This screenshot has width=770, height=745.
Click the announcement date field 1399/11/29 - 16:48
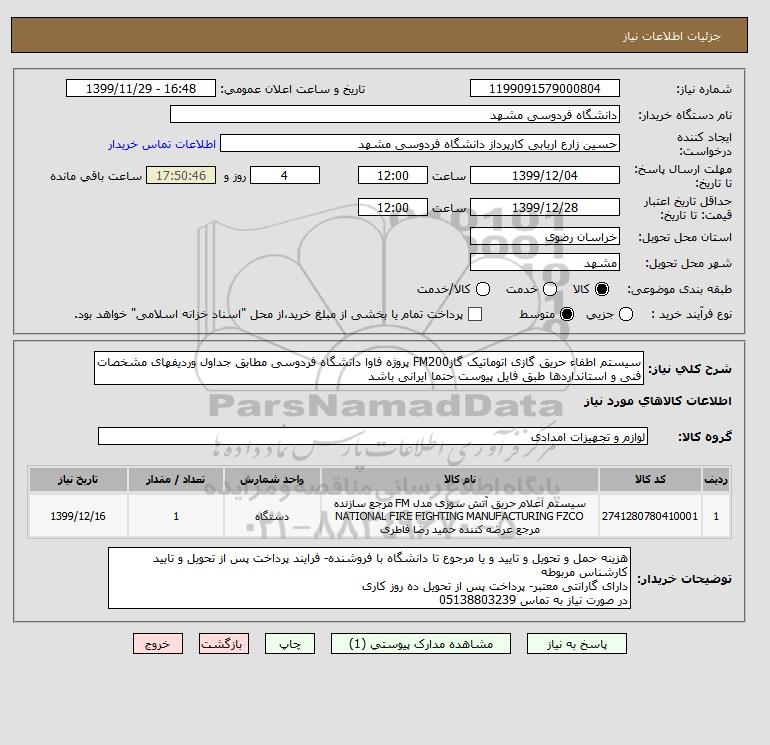pos(141,88)
